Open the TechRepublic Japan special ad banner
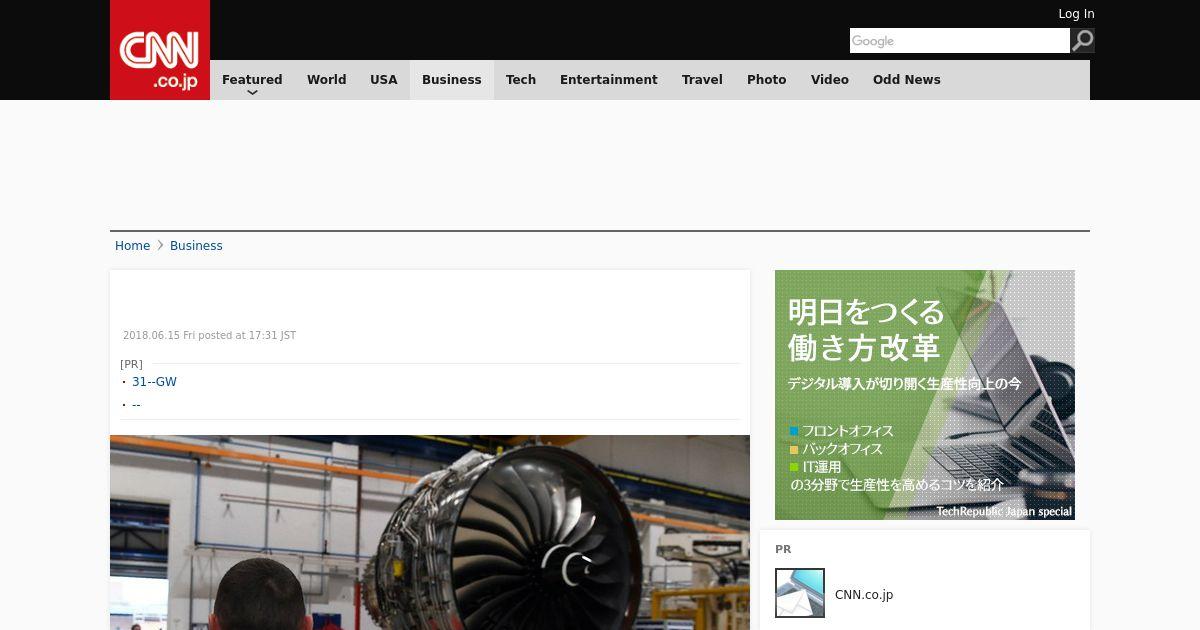The height and width of the screenshot is (630, 1200). (925, 395)
